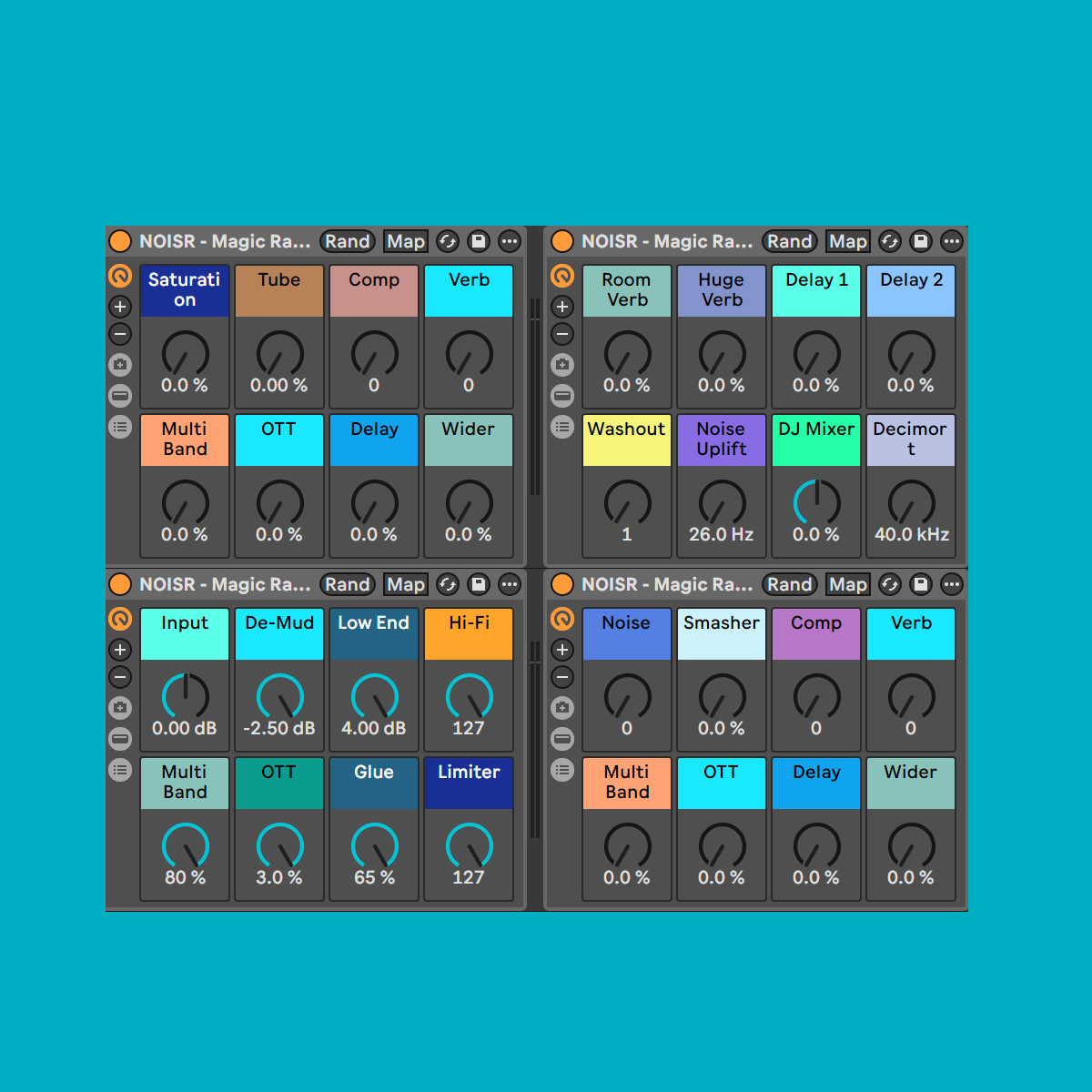Disable the top-left NOISR device activator

pos(119,241)
